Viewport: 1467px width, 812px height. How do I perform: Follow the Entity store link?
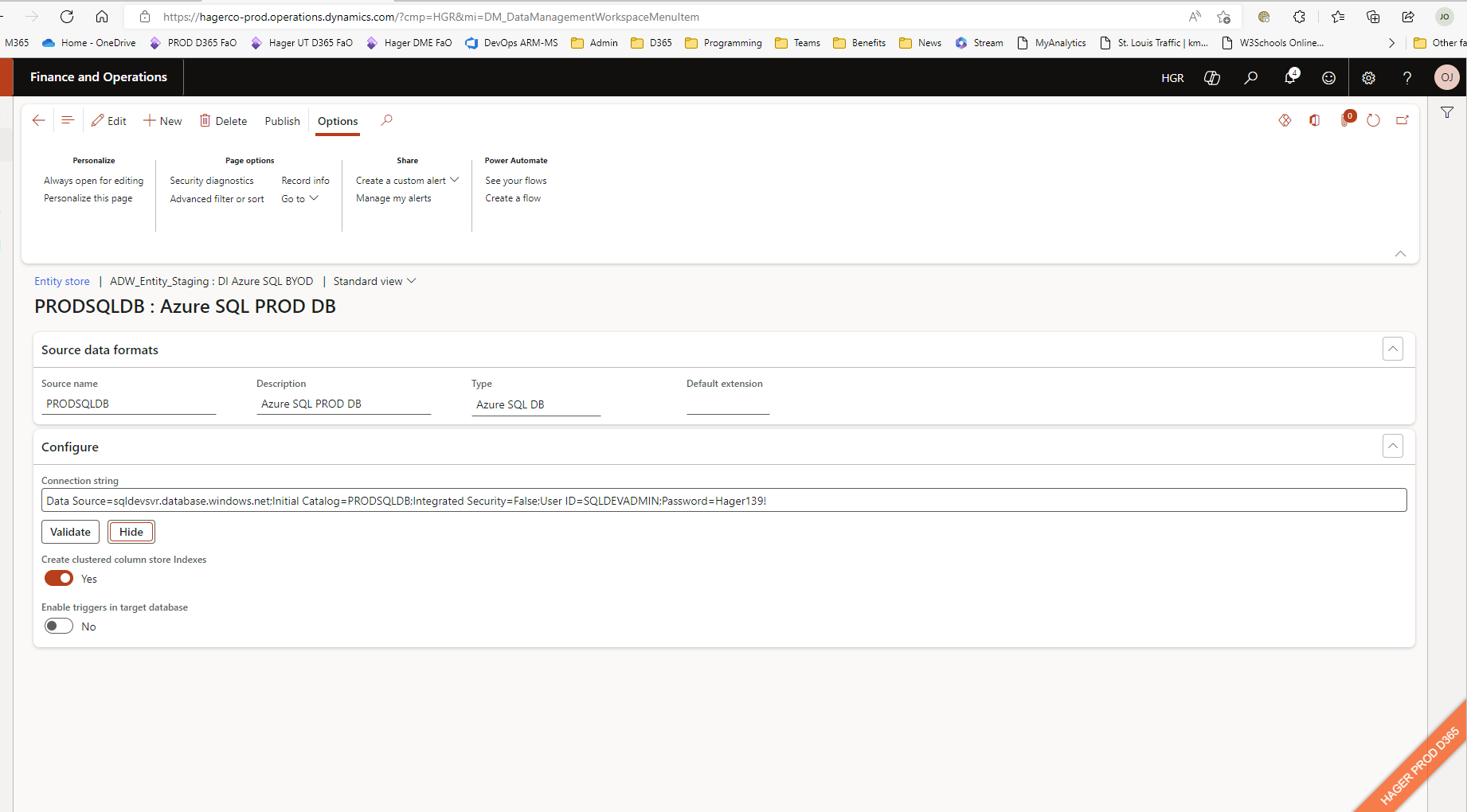[x=62, y=281]
